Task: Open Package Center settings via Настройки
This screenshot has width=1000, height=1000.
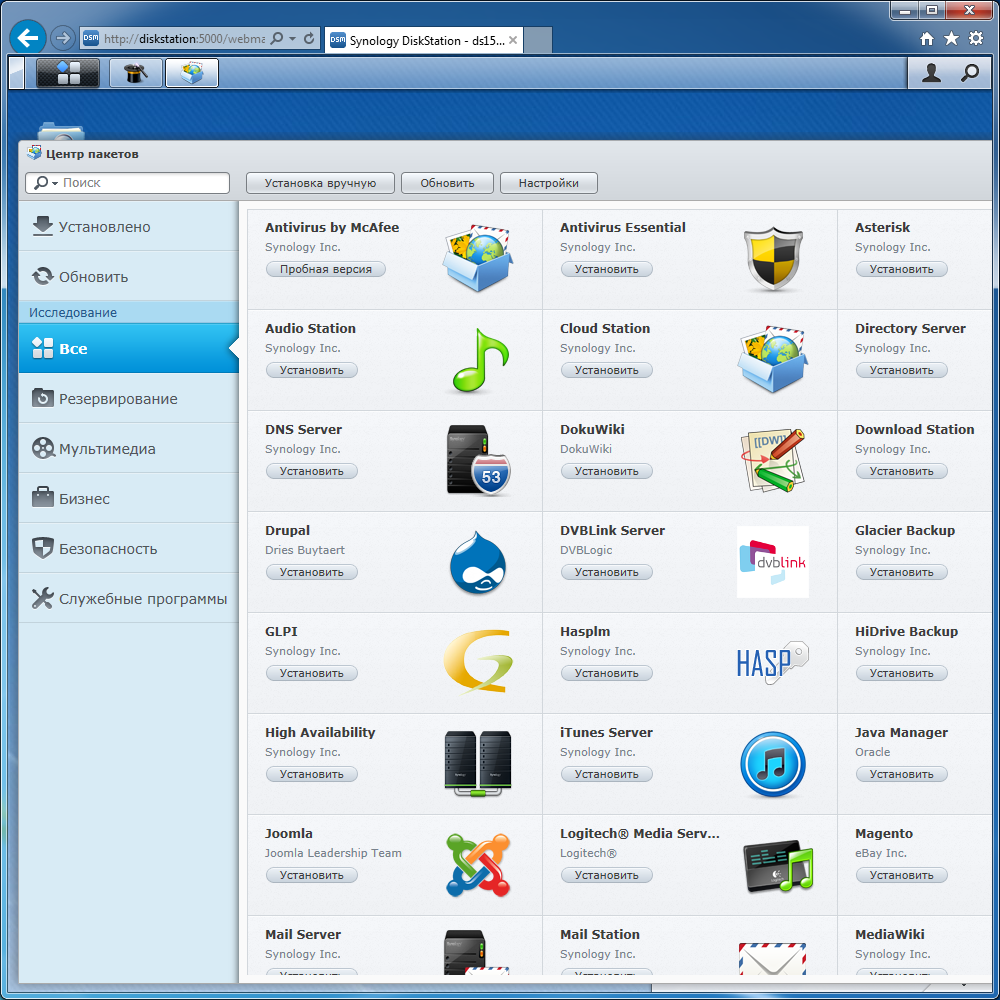Action: (x=548, y=183)
